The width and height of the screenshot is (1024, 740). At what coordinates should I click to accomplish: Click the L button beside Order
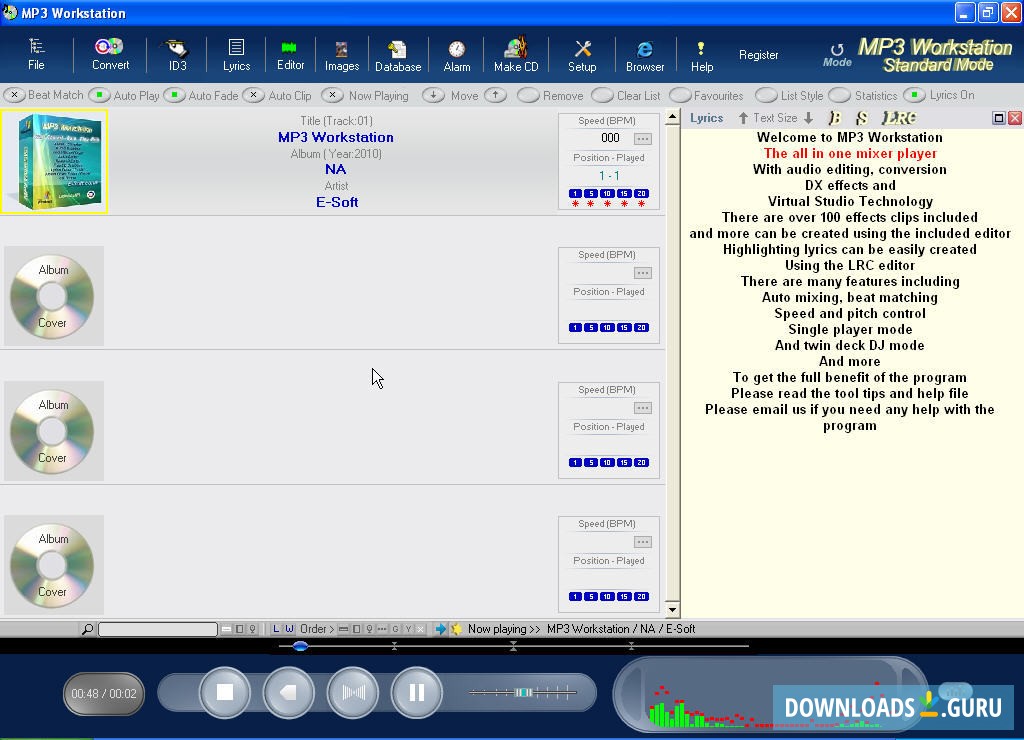(276, 629)
